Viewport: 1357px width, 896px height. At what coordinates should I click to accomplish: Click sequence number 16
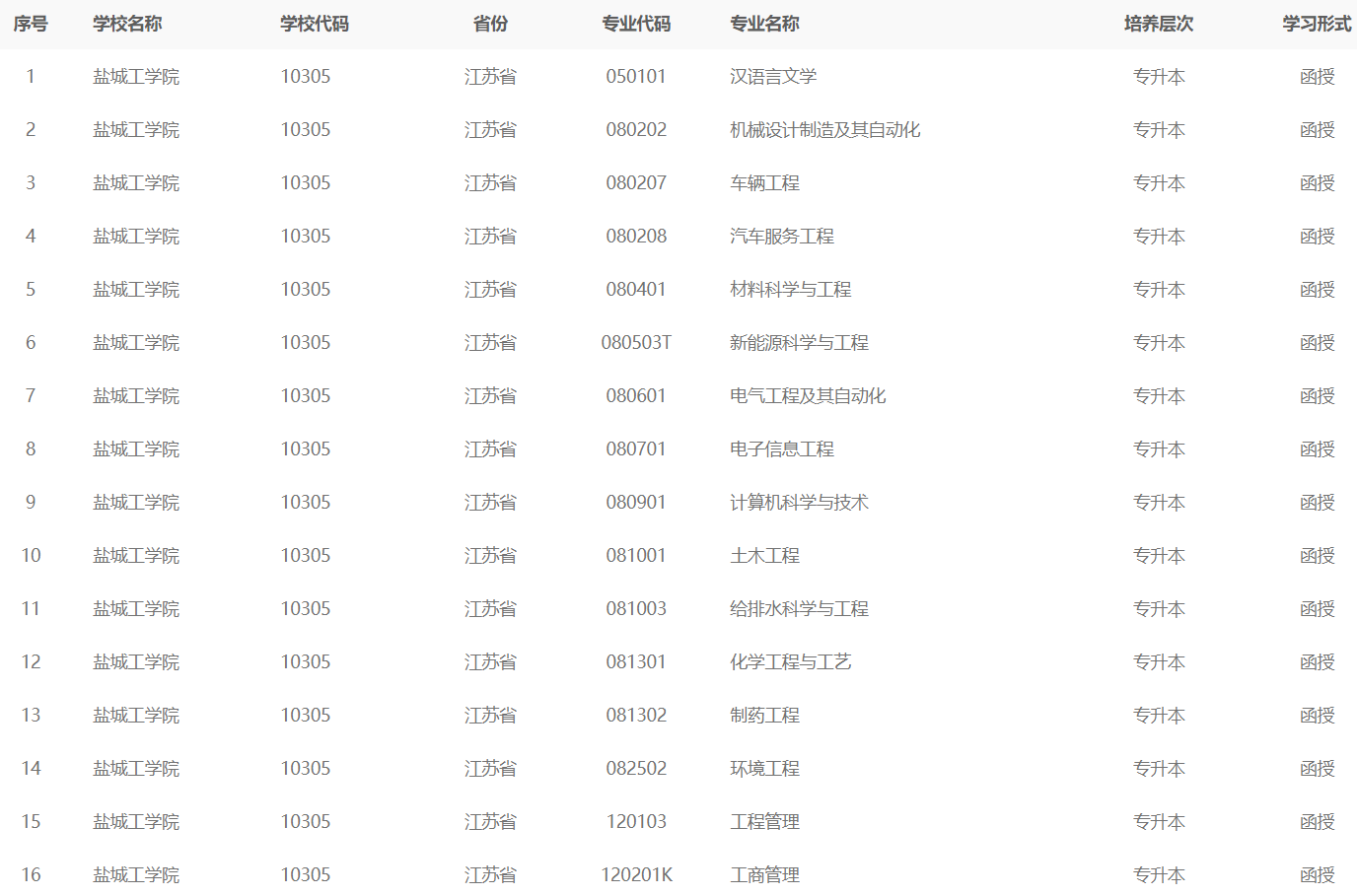(x=31, y=875)
